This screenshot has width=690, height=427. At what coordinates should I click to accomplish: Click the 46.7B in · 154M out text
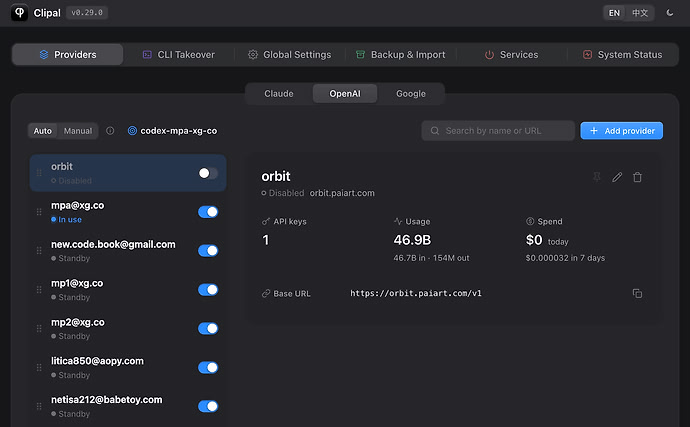pos(431,258)
